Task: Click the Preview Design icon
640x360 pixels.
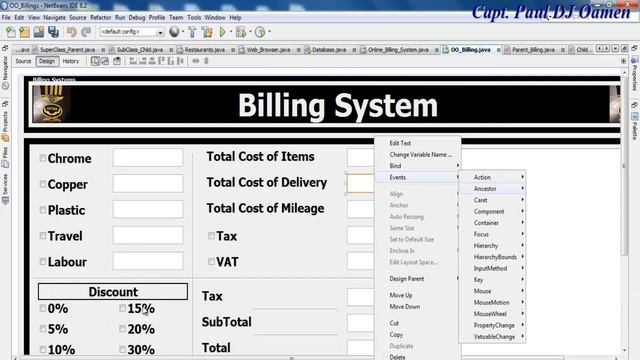Action: [x=117, y=61]
